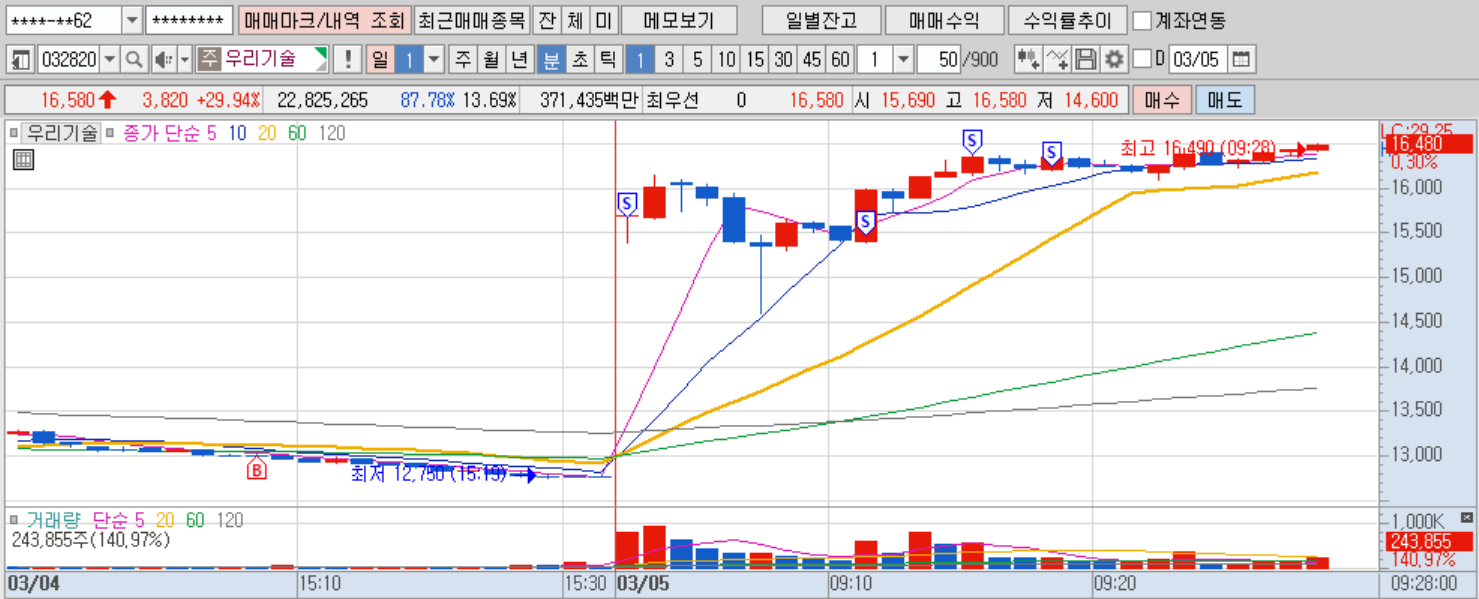Click the S marker near 09:10 candle
Screen dimensions: 1479x599
point(866,221)
